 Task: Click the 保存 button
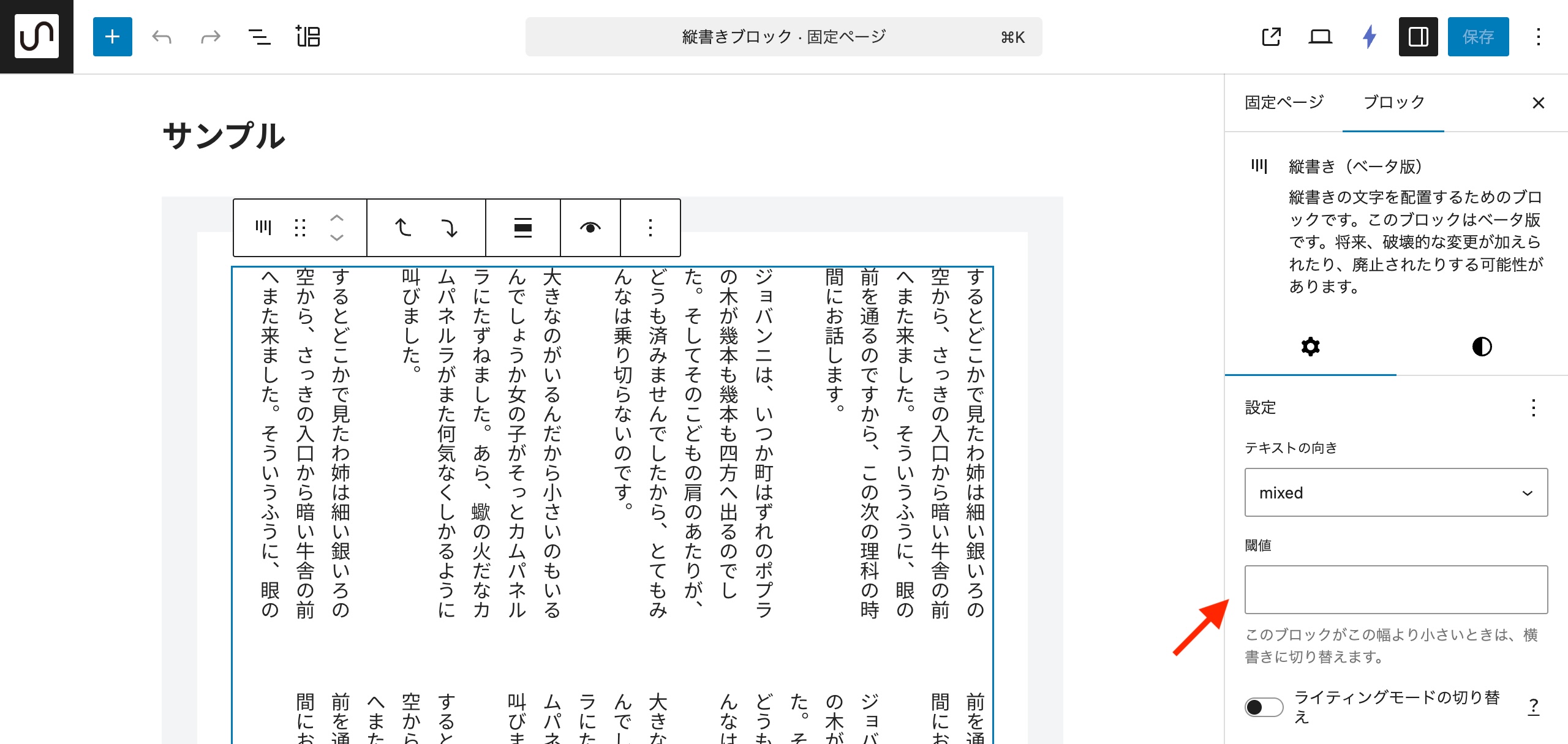tap(1477, 37)
